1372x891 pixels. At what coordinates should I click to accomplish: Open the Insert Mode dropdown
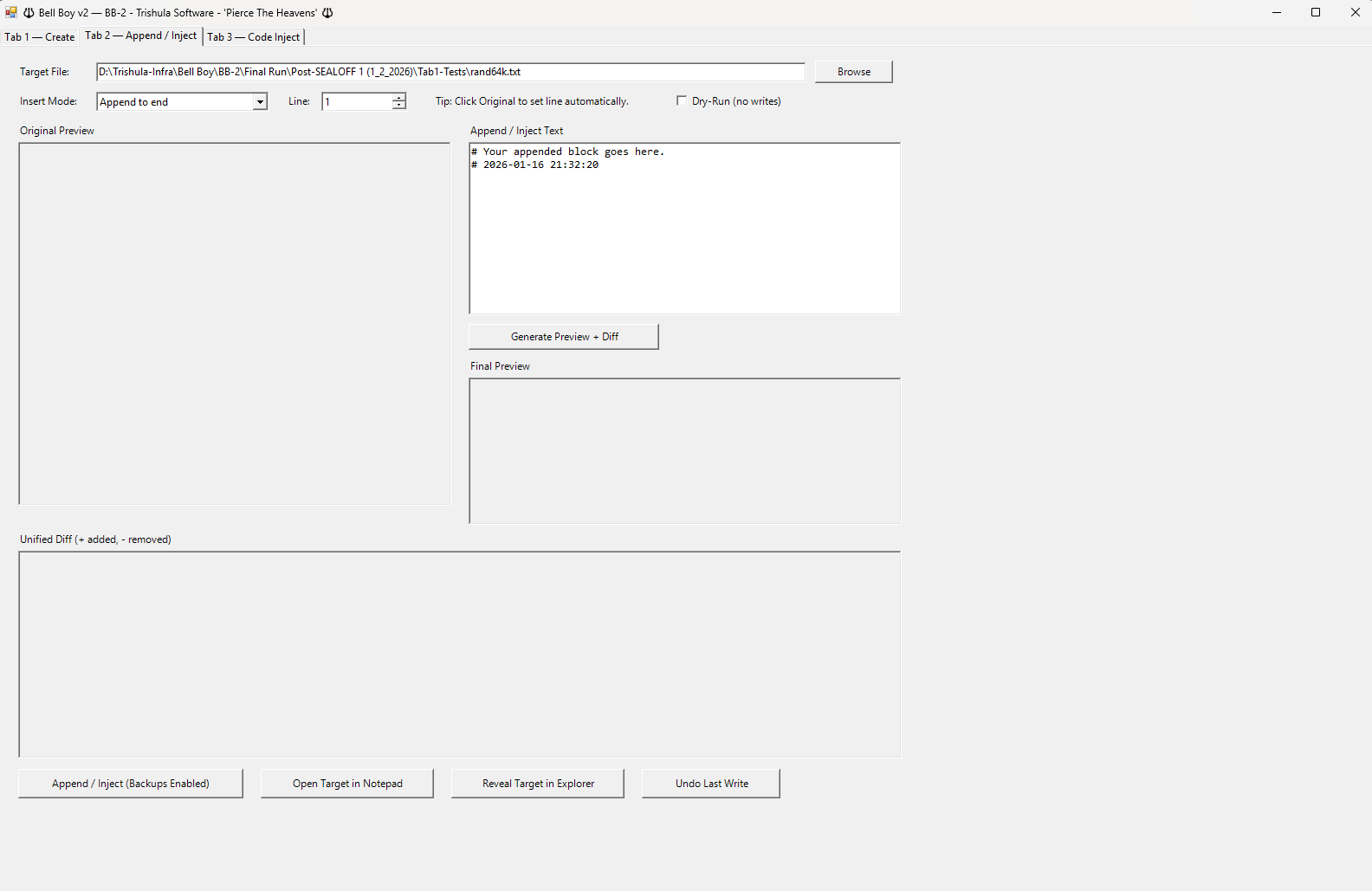tap(260, 102)
